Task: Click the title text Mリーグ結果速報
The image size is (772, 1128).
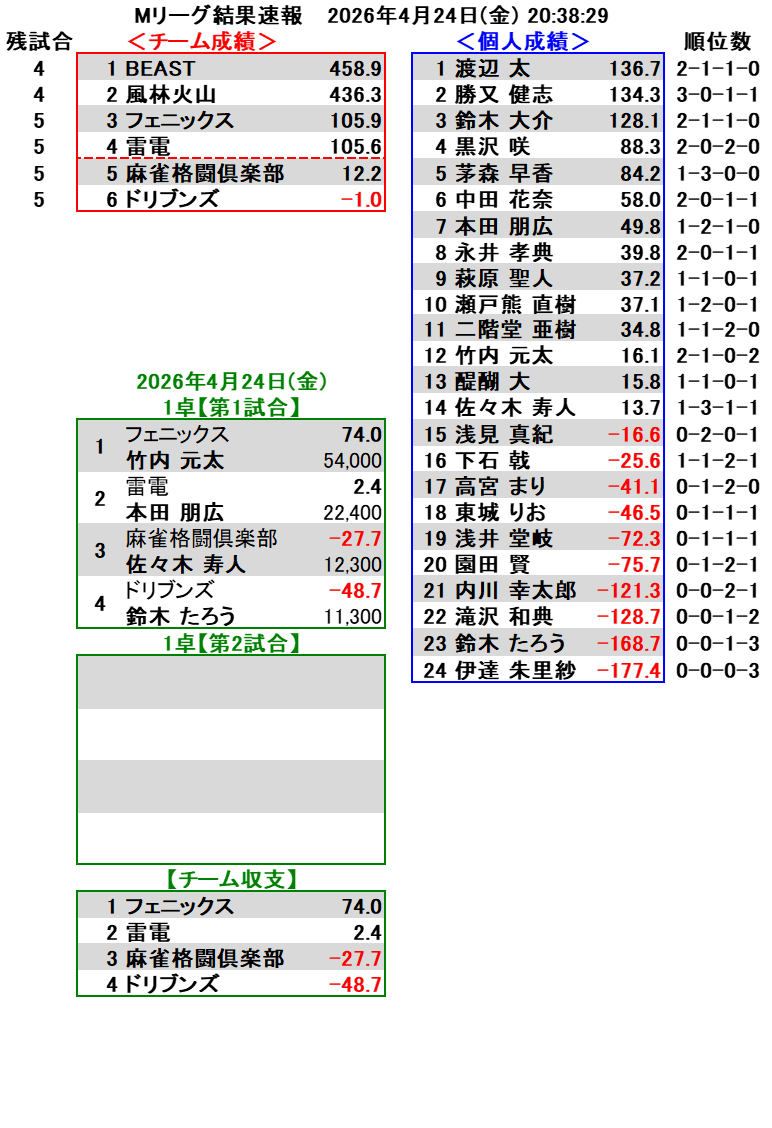Action: [x=219, y=15]
